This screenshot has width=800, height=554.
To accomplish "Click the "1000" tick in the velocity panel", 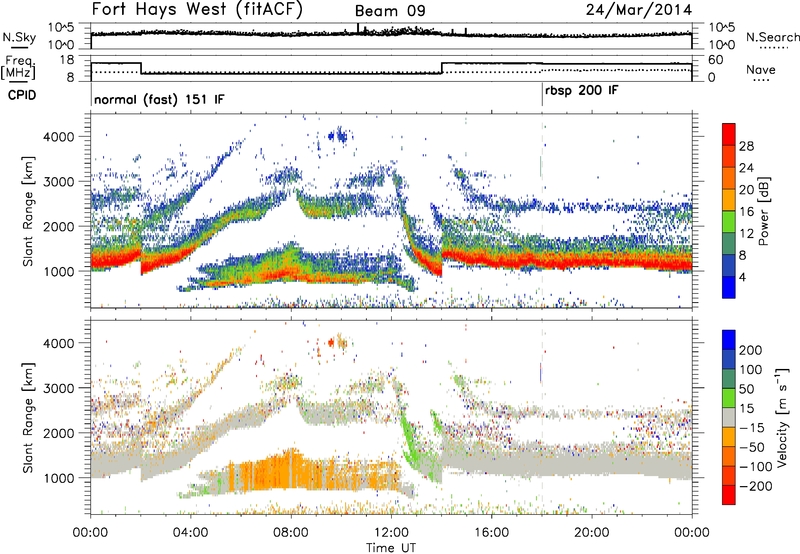I will coord(59,478).
